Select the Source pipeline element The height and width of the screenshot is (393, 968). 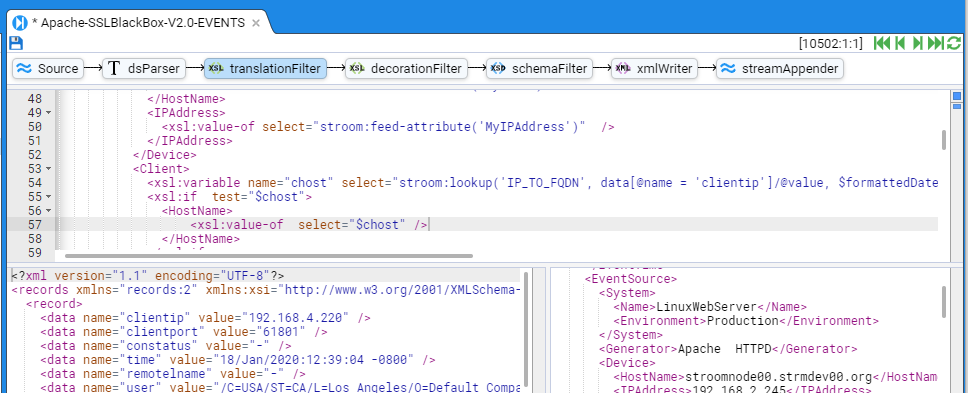(x=48, y=68)
